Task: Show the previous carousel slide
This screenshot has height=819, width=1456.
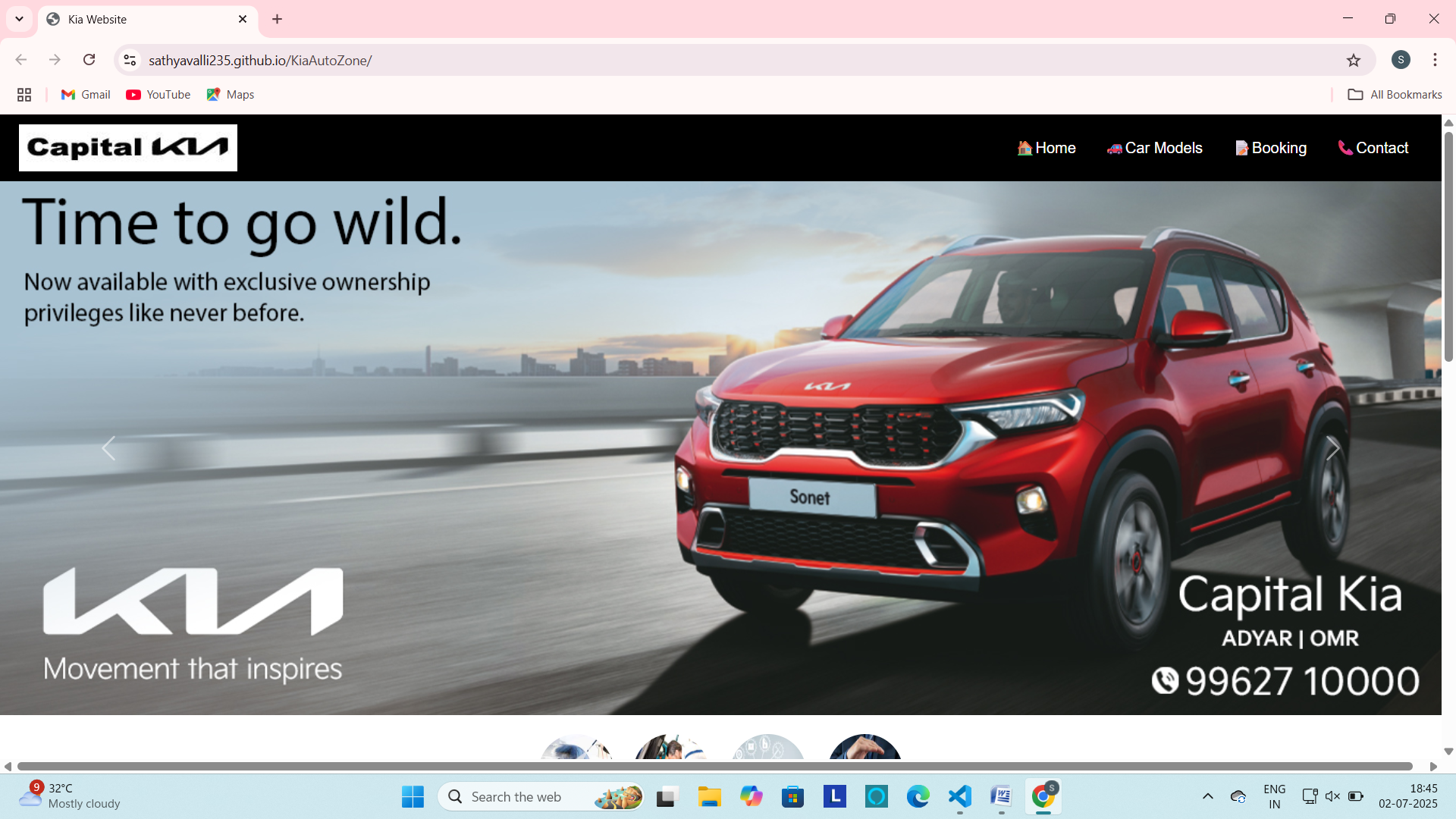Action: (x=108, y=448)
